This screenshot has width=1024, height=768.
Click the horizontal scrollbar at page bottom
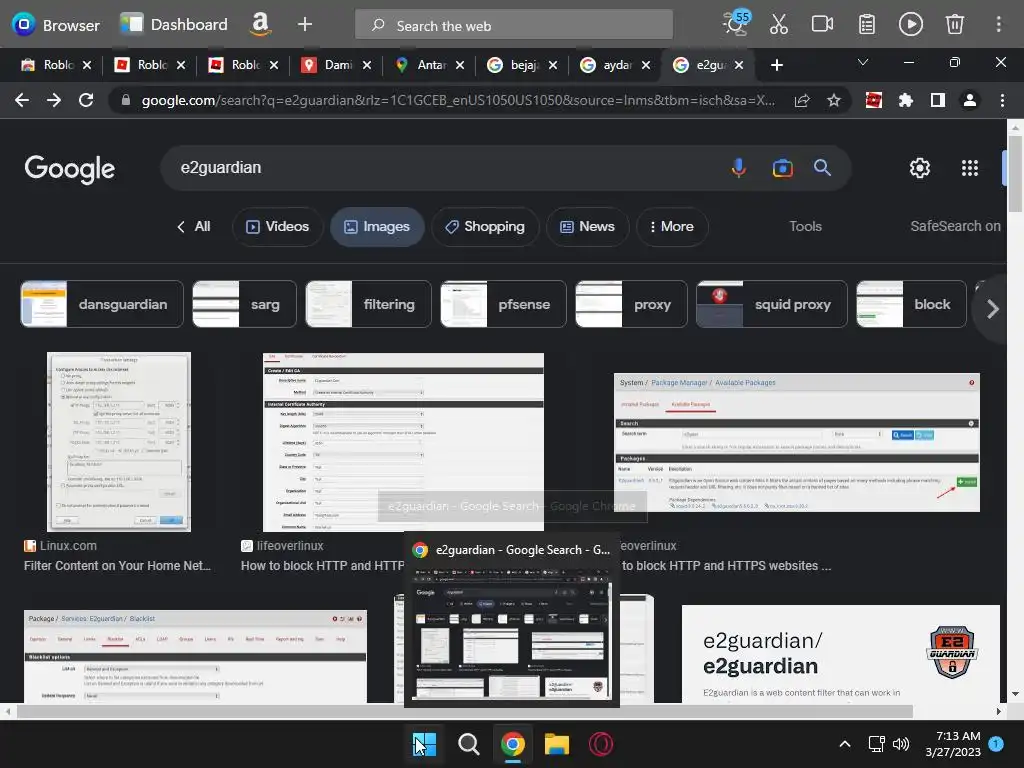[x=464, y=711]
